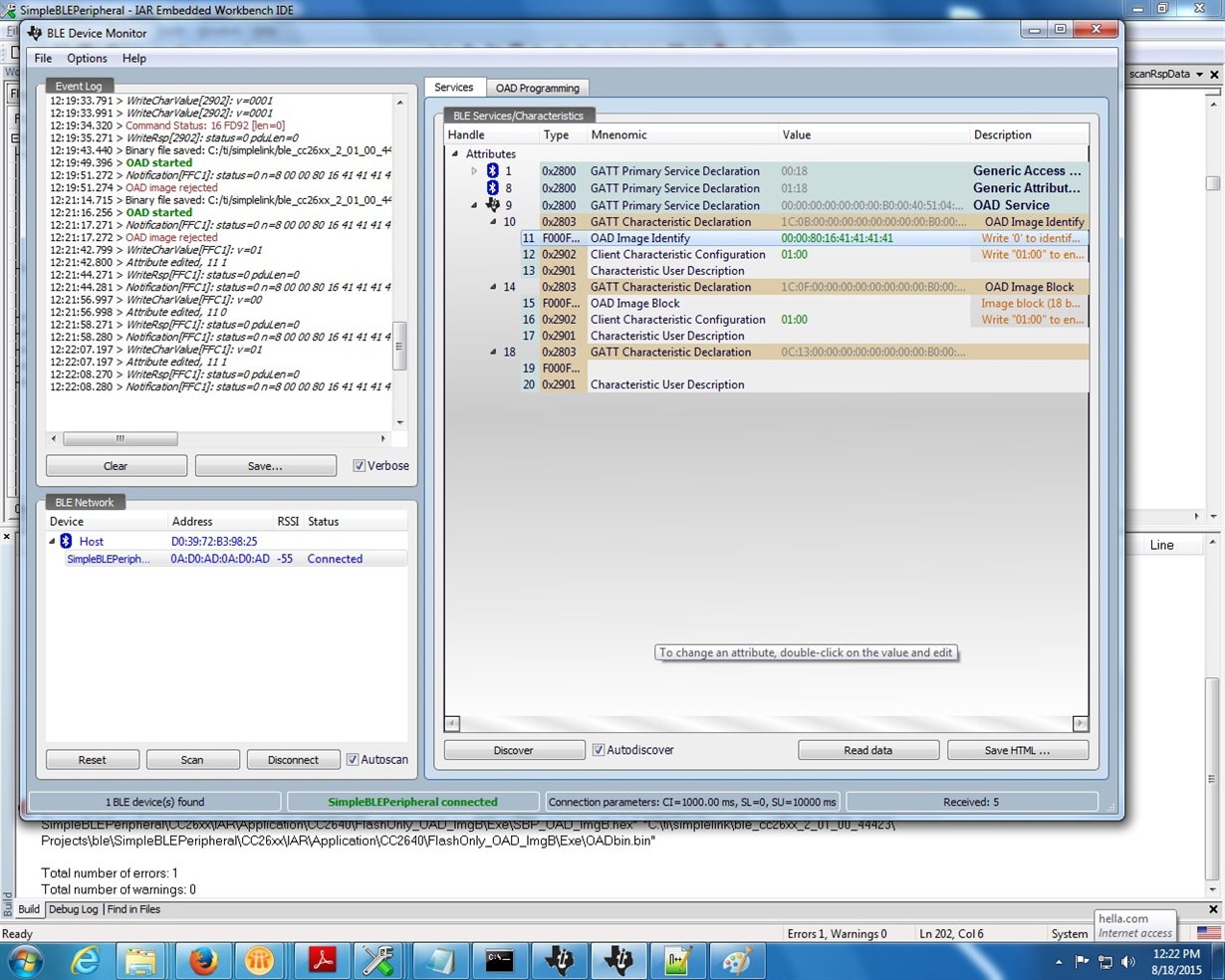Click the Event Log horizontal scrollbar thumb

coord(121,438)
